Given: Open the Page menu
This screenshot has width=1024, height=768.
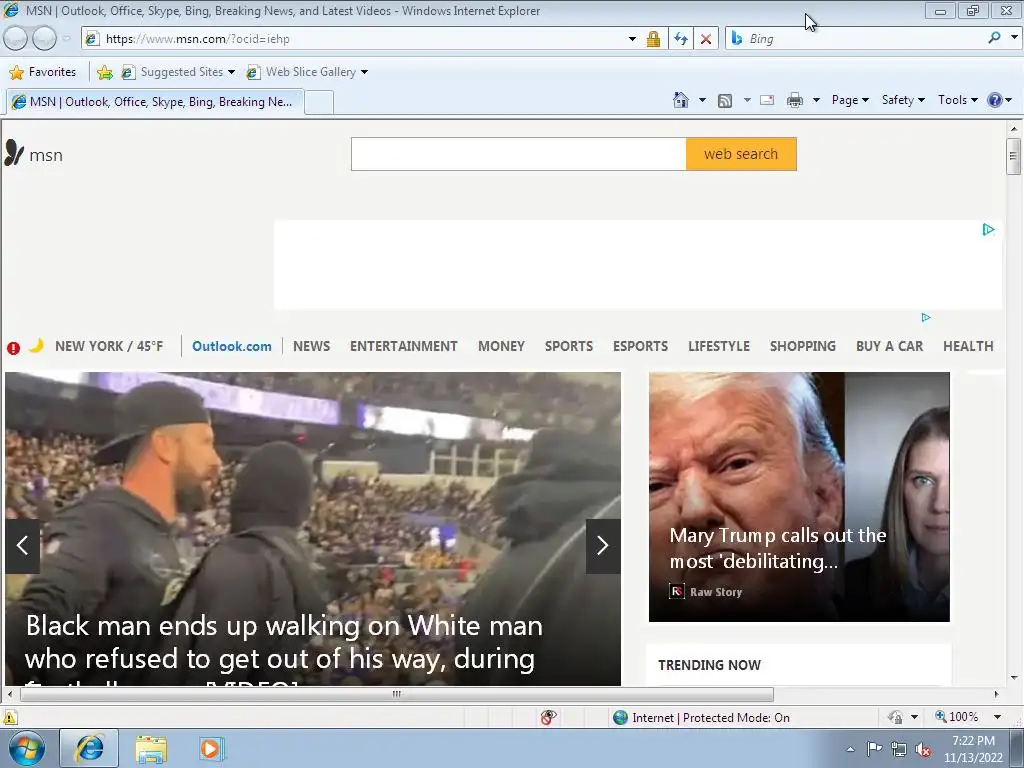Looking at the screenshot, I should pos(850,100).
